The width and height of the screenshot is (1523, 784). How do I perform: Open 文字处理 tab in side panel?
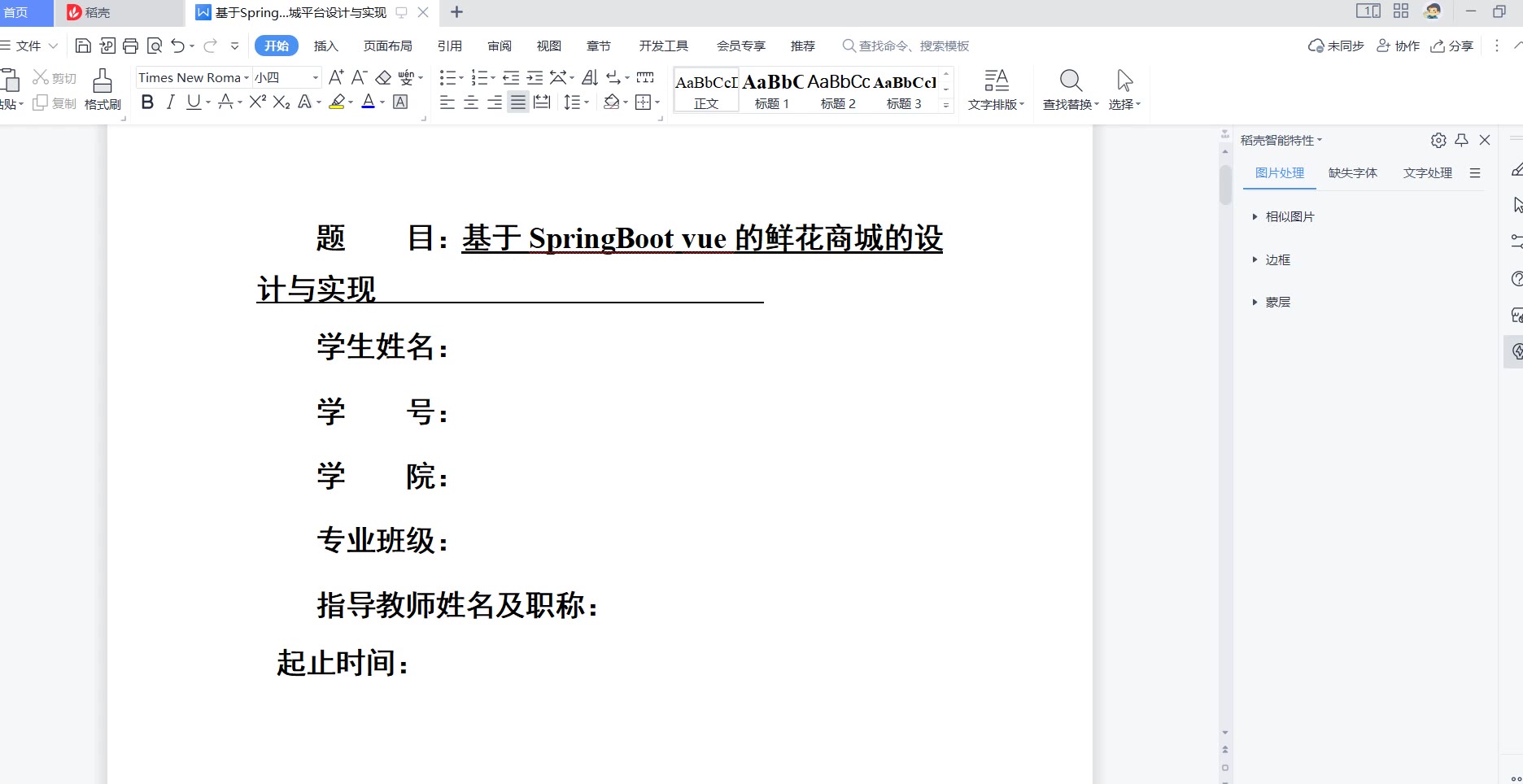tap(1428, 172)
